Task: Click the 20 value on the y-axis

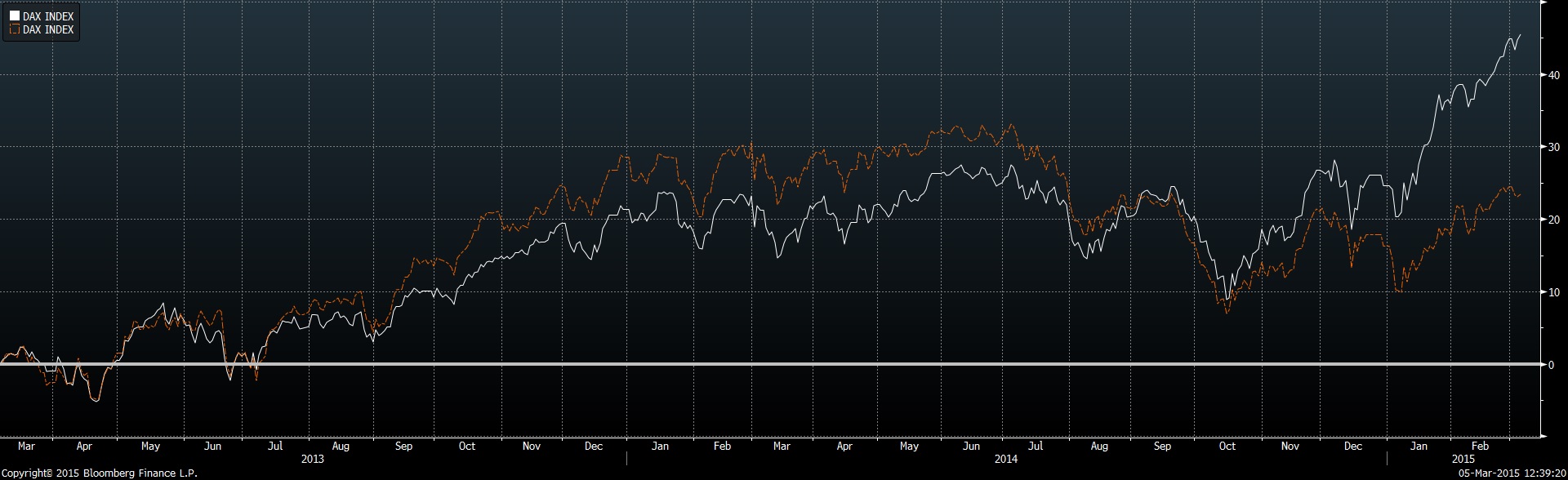Action: (1554, 220)
